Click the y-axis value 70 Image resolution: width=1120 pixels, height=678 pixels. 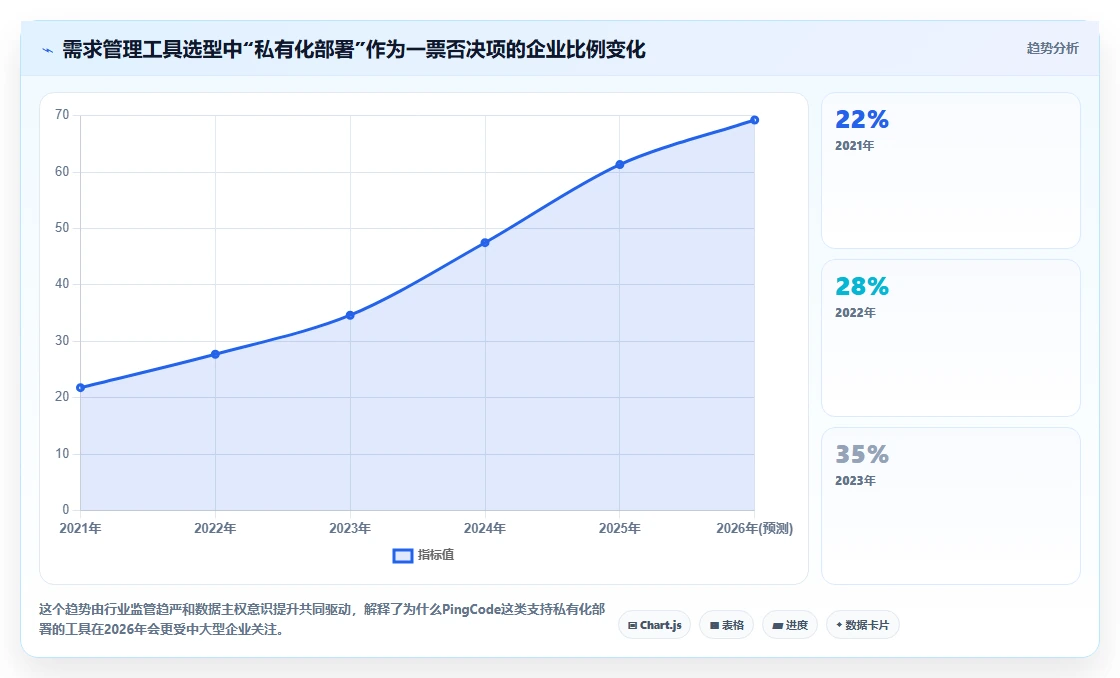[62, 115]
